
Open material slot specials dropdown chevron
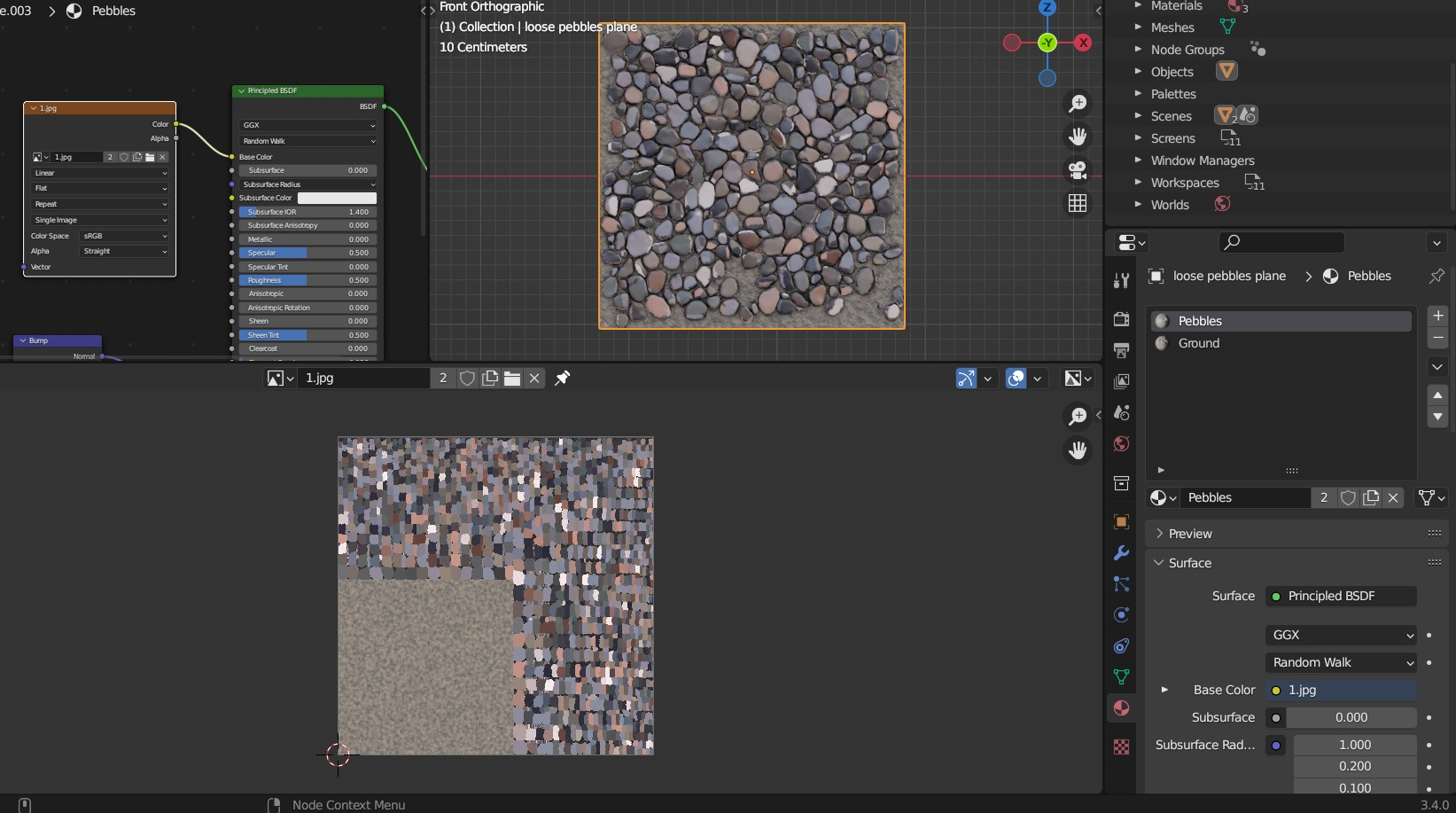(x=1437, y=366)
